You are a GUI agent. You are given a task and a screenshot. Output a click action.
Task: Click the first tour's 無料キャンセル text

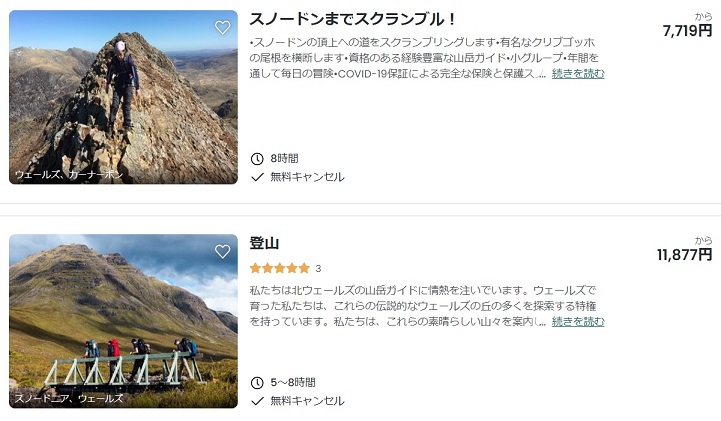pyautogui.click(x=307, y=177)
